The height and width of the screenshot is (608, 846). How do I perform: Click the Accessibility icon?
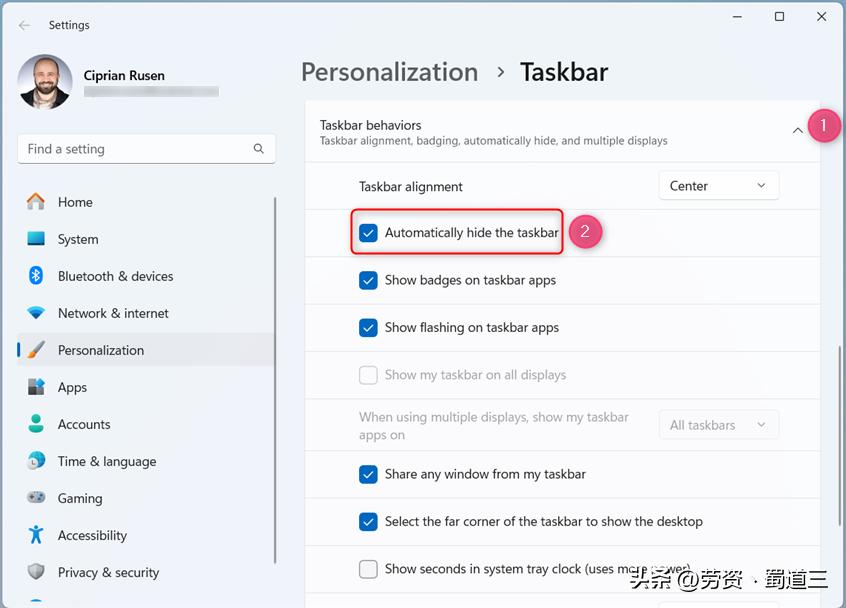tap(36, 535)
